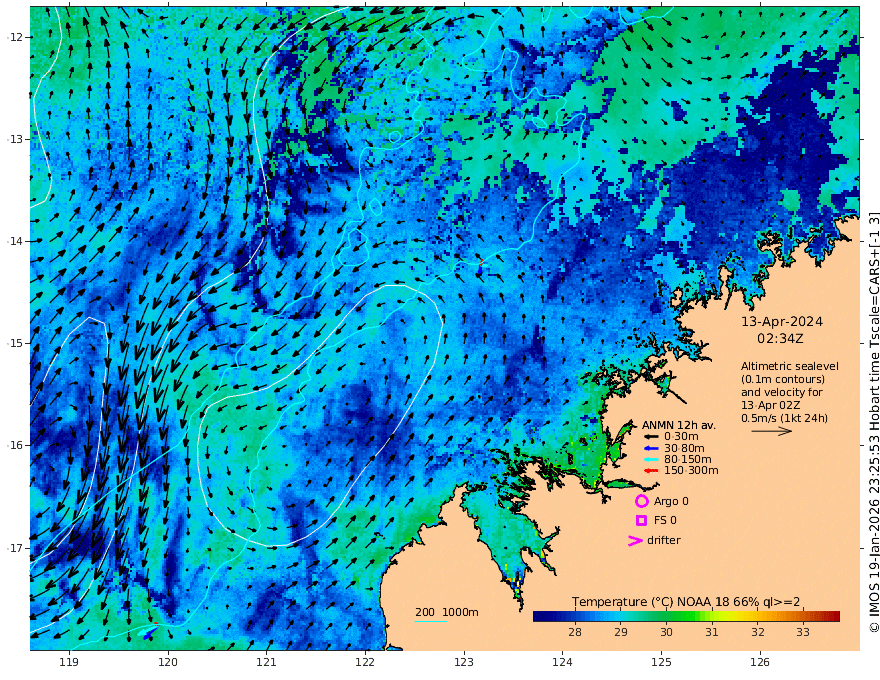The image size is (880, 680).
Task: Click the longitude axis label '125'
Action: (661, 662)
